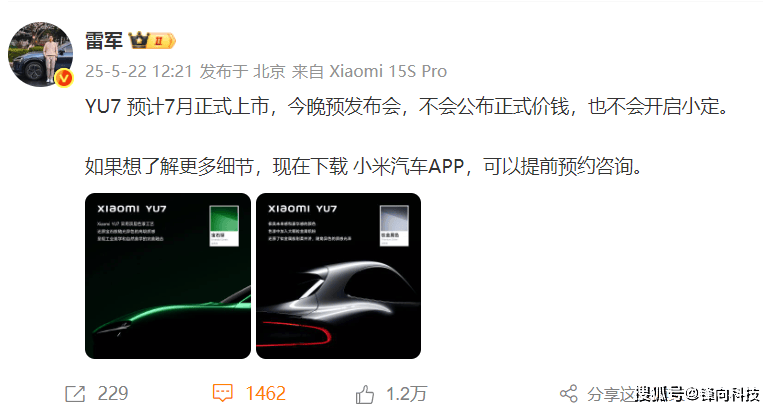Click the 25-5-22 12:21 timestamp

click(x=139, y=72)
